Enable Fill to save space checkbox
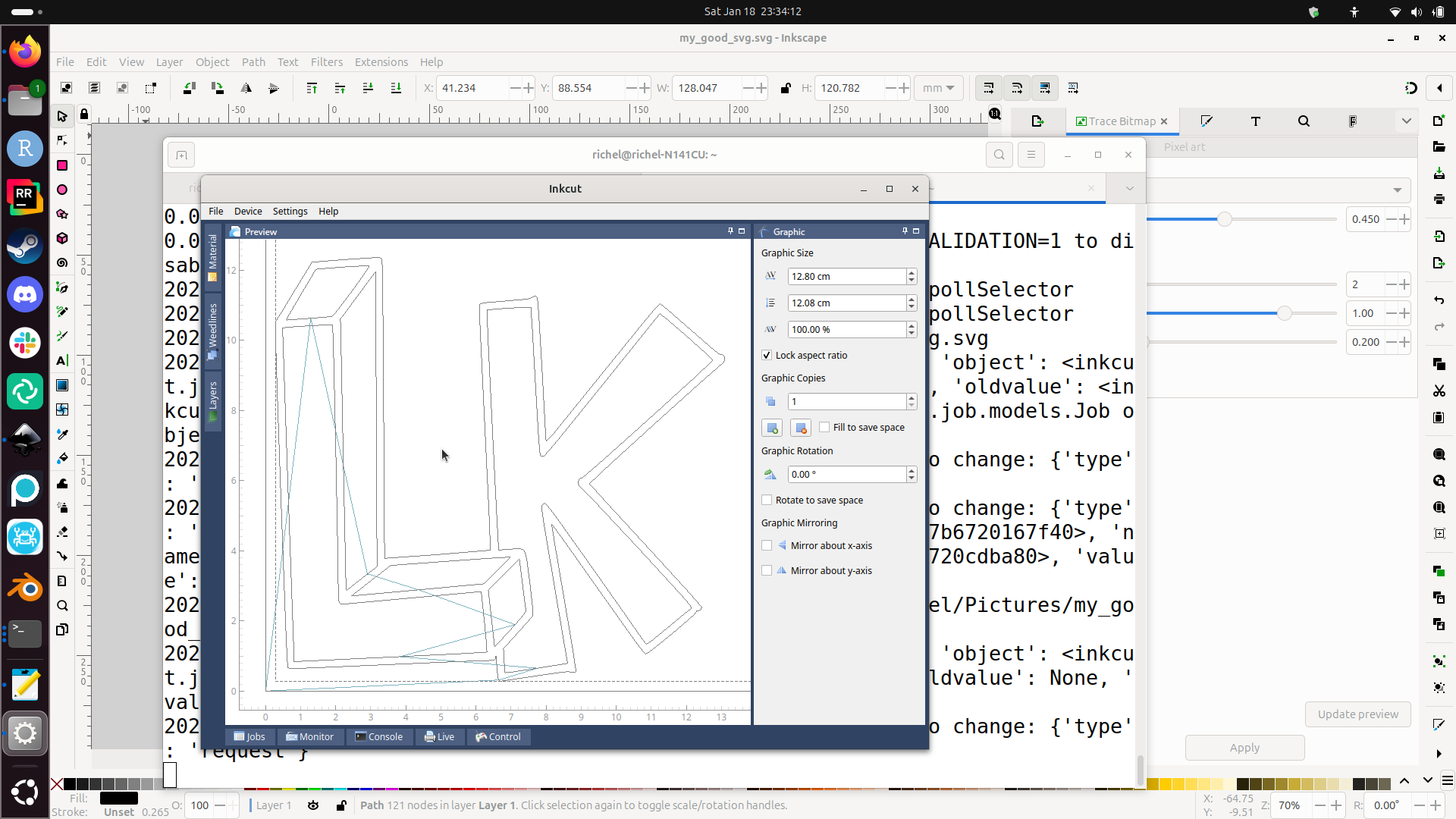The height and width of the screenshot is (819, 1456). pyautogui.click(x=824, y=427)
